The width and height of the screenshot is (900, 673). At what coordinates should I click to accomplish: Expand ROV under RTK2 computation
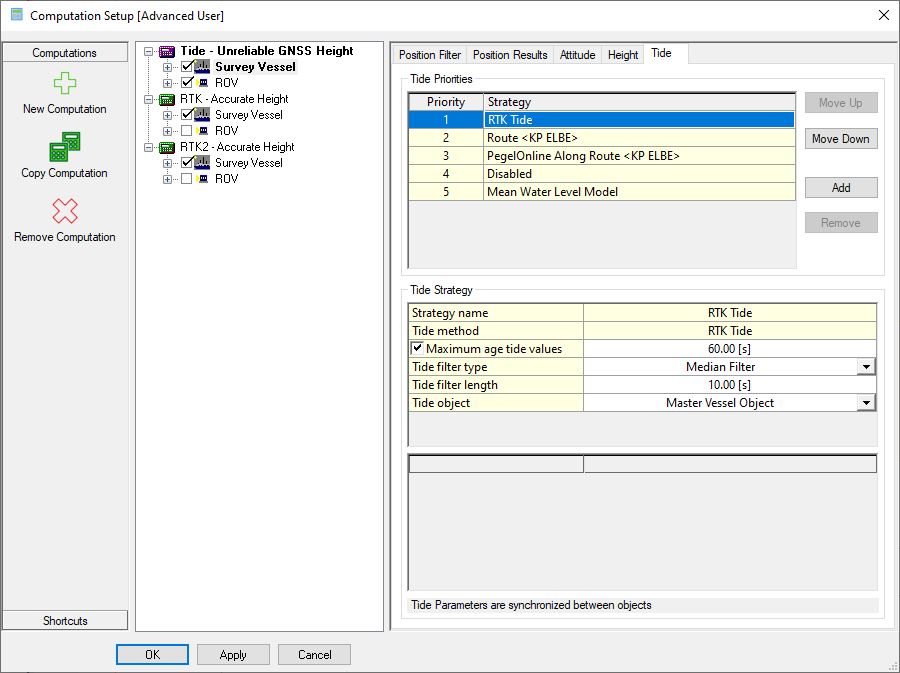167,180
